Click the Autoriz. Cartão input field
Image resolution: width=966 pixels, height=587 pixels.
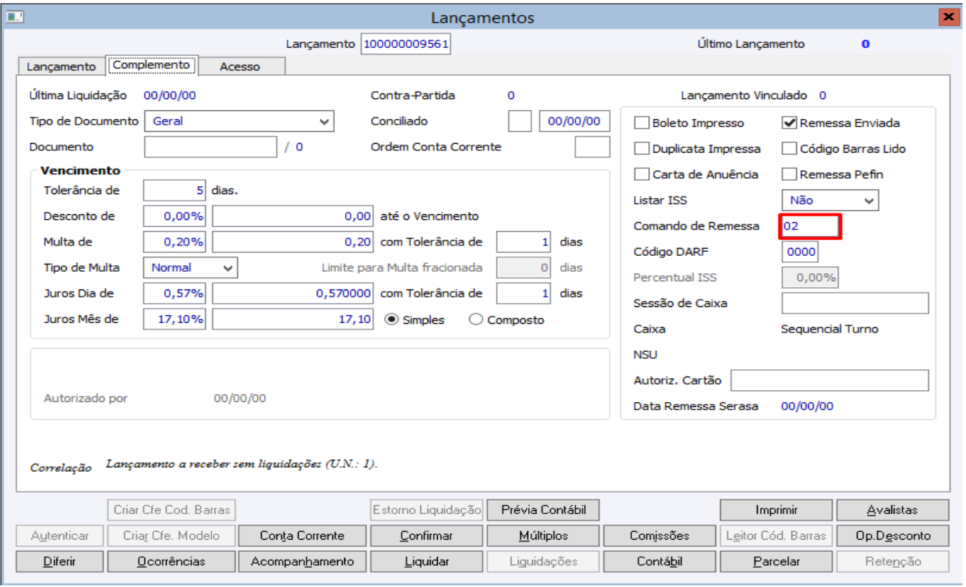(829, 380)
